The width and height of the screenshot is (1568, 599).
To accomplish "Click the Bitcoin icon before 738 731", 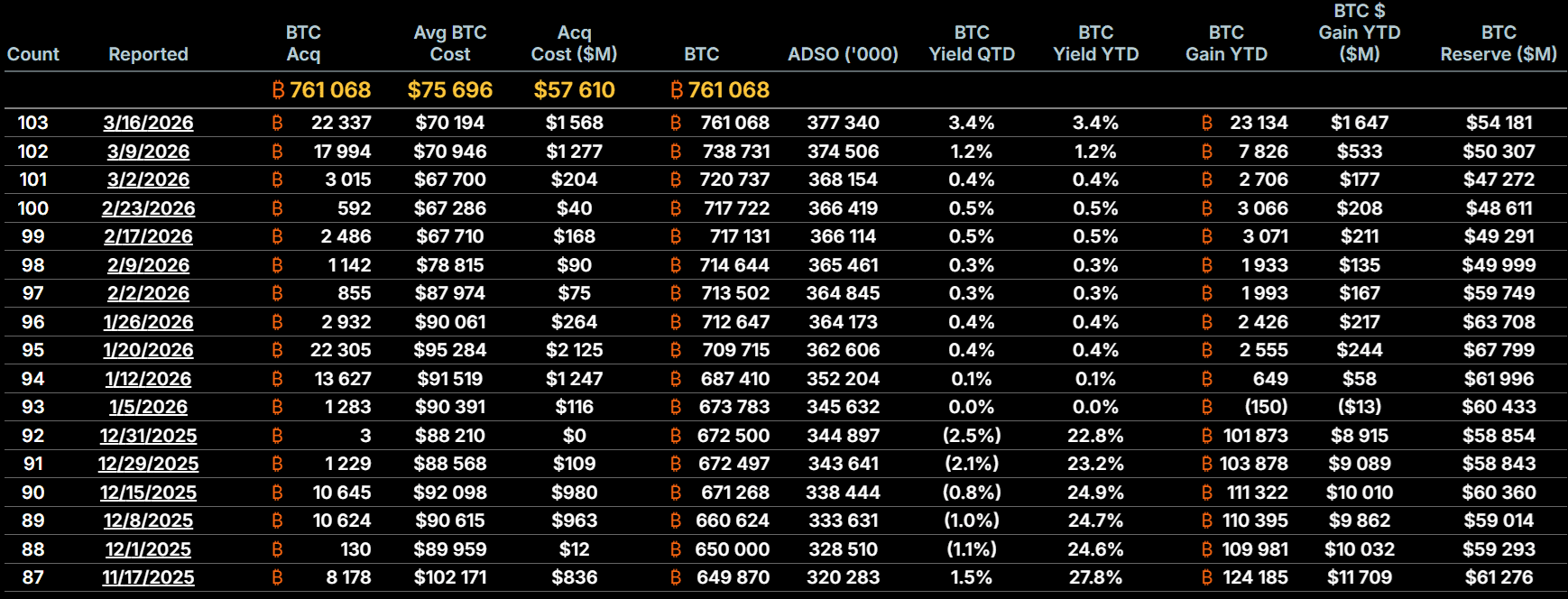I will (x=676, y=152).
